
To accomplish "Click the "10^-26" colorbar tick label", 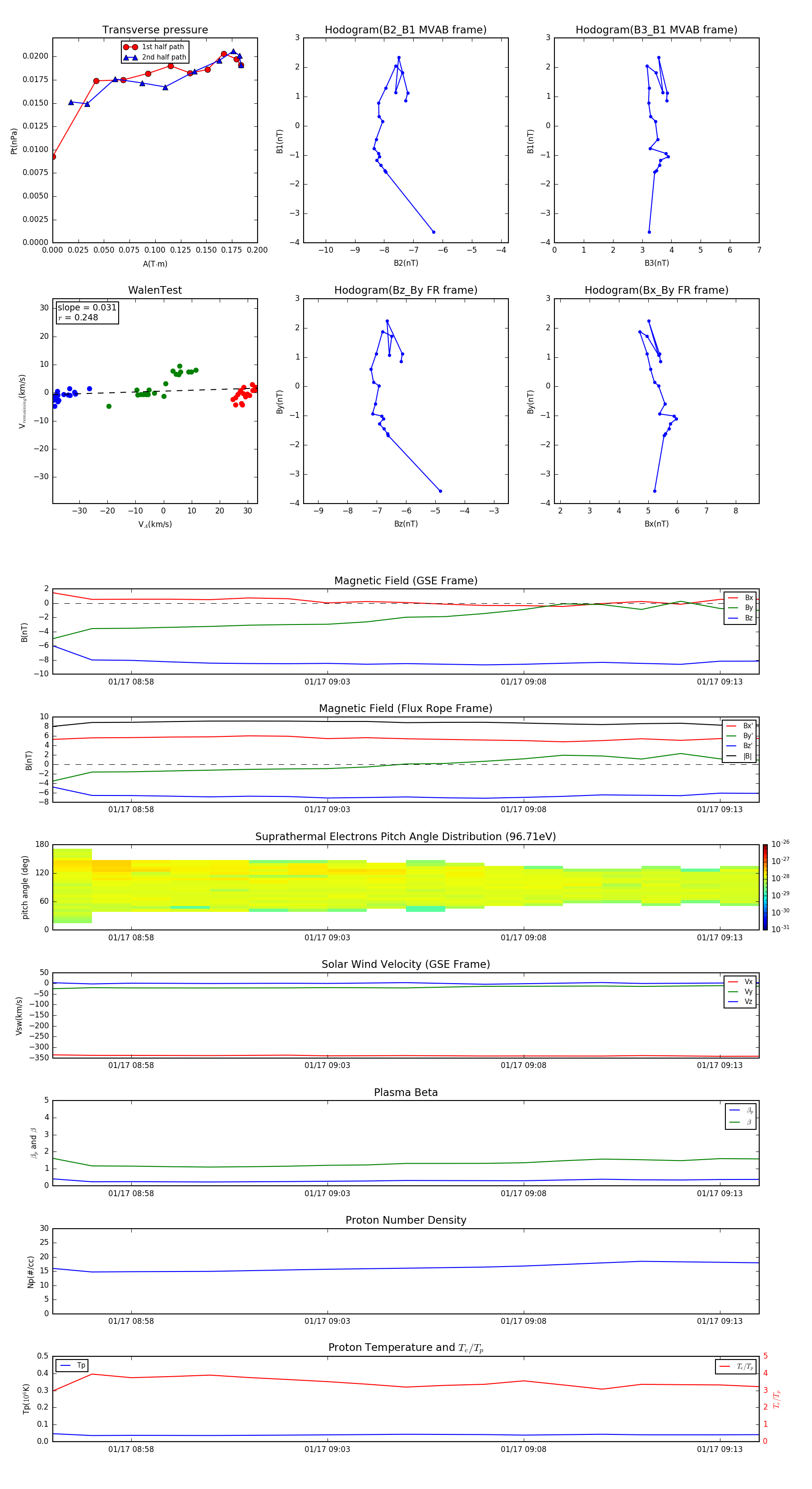I will click(780, 844).
